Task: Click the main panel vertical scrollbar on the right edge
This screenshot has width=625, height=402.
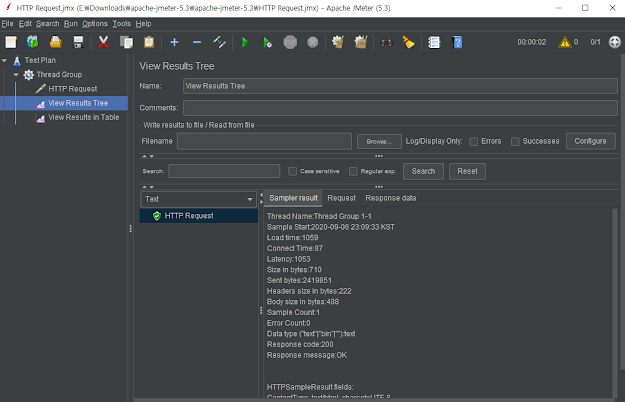Action: pyautogui.click(x=623, y=211)
